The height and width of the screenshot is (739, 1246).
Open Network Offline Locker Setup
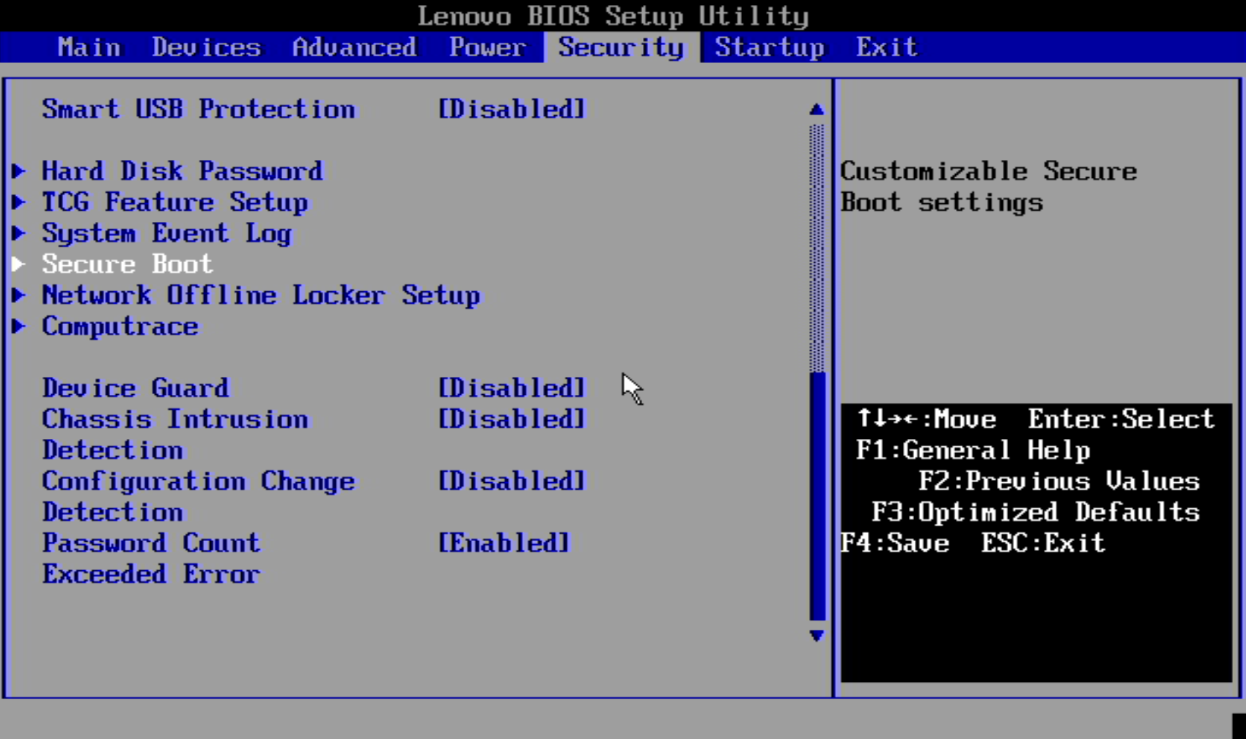[x=261, y=295]
